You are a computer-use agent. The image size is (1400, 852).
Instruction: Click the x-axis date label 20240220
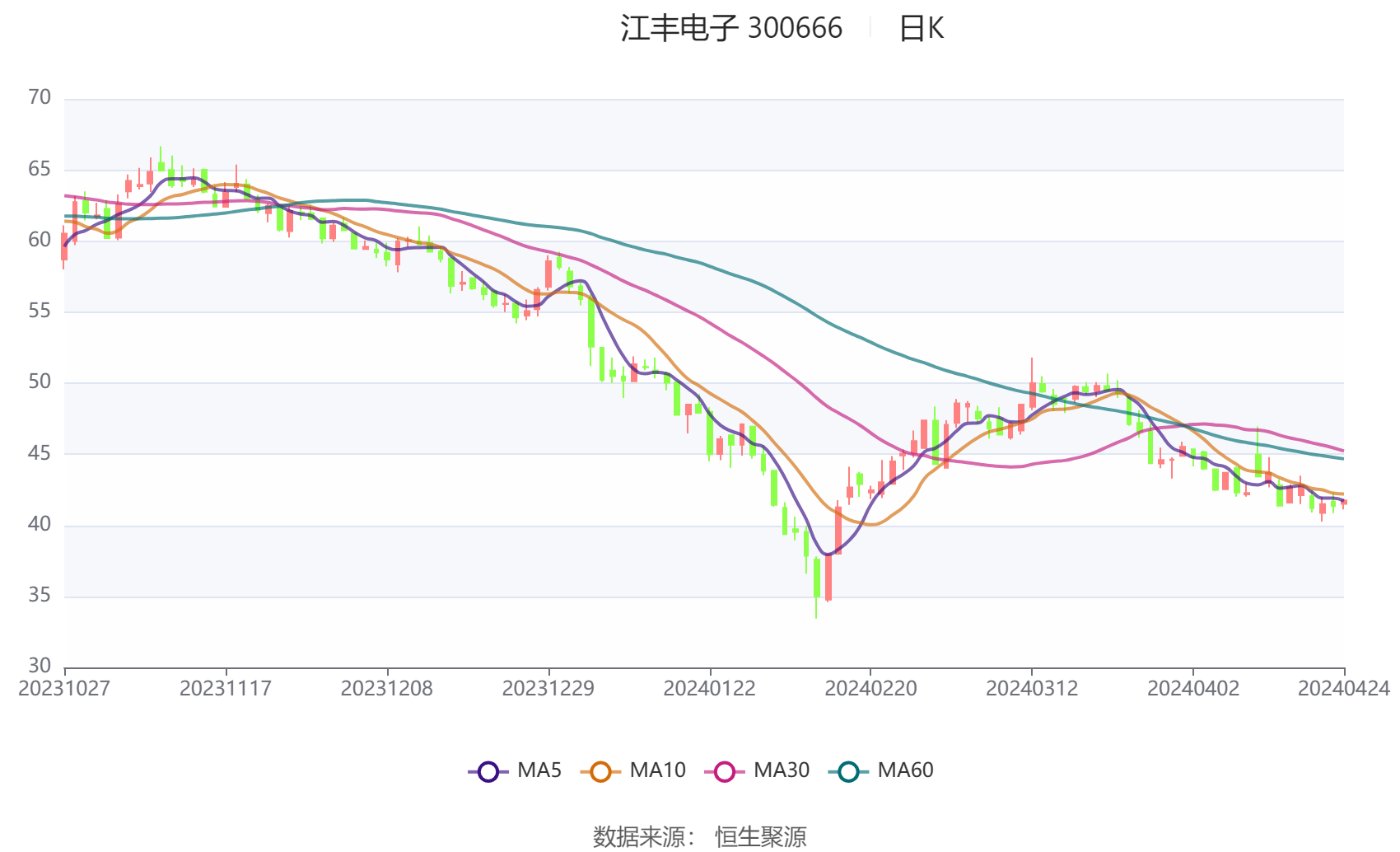point(870,689)
